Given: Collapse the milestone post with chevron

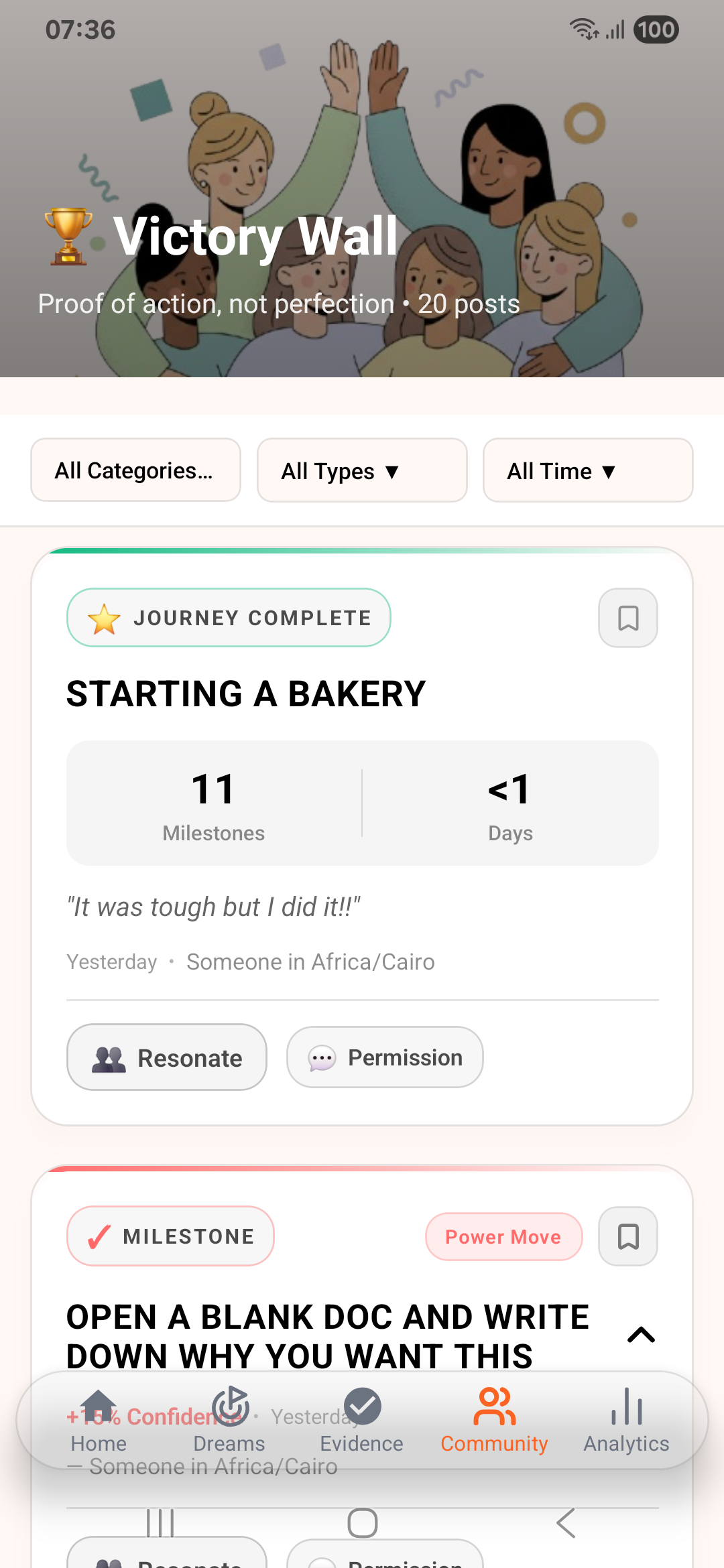Looking at the screenshot, I should click(x=641, y=1335).
